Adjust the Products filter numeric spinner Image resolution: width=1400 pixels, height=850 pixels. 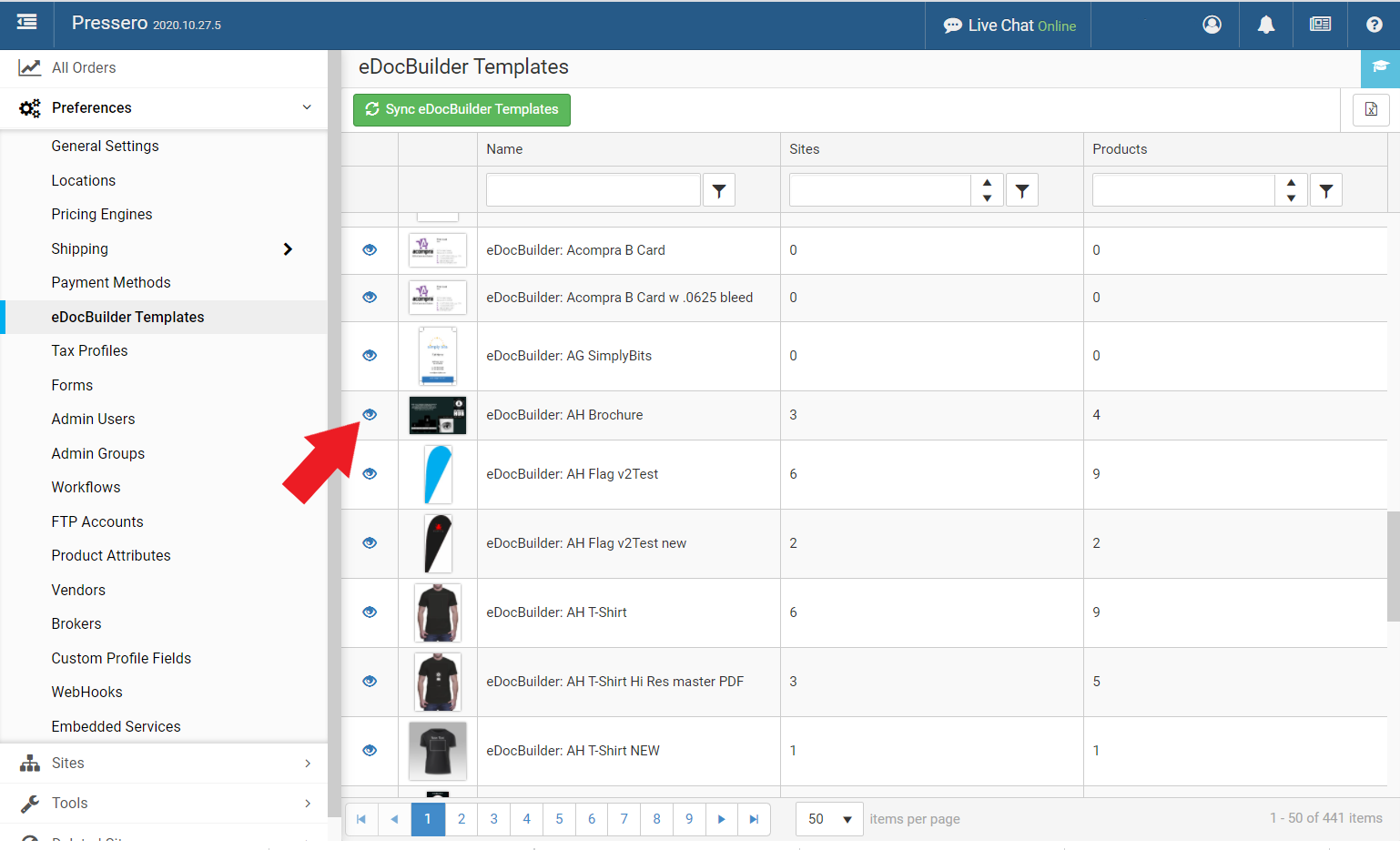click(x=1291, y=190)
